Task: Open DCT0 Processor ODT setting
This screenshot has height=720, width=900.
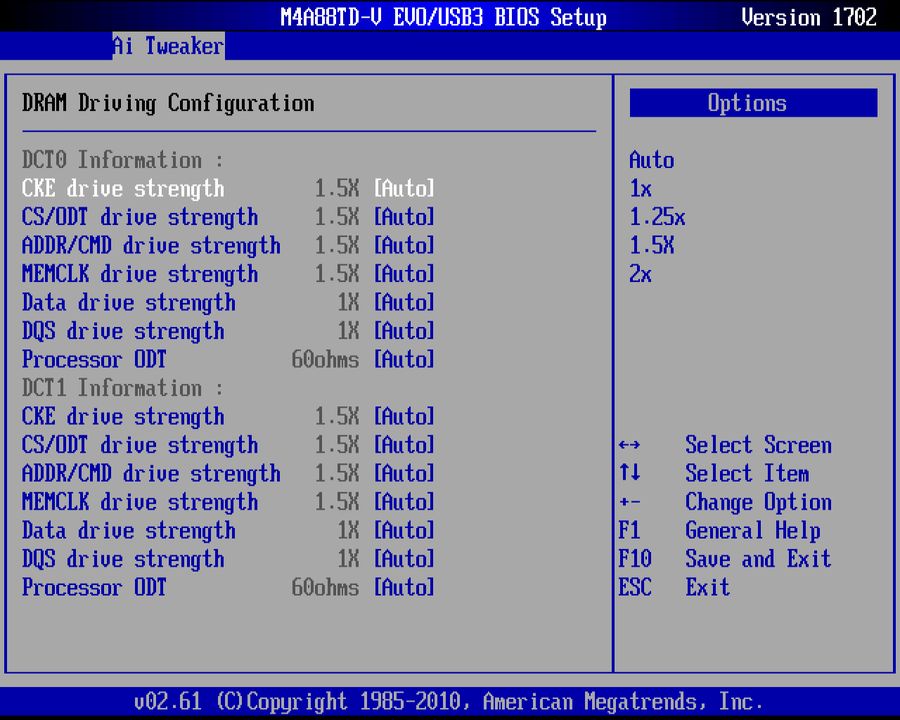Action: coord(94,360)
